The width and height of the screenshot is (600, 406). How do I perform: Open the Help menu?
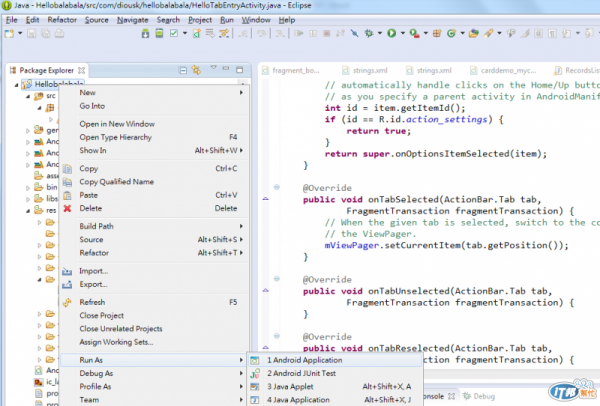(x=287, y=20)
